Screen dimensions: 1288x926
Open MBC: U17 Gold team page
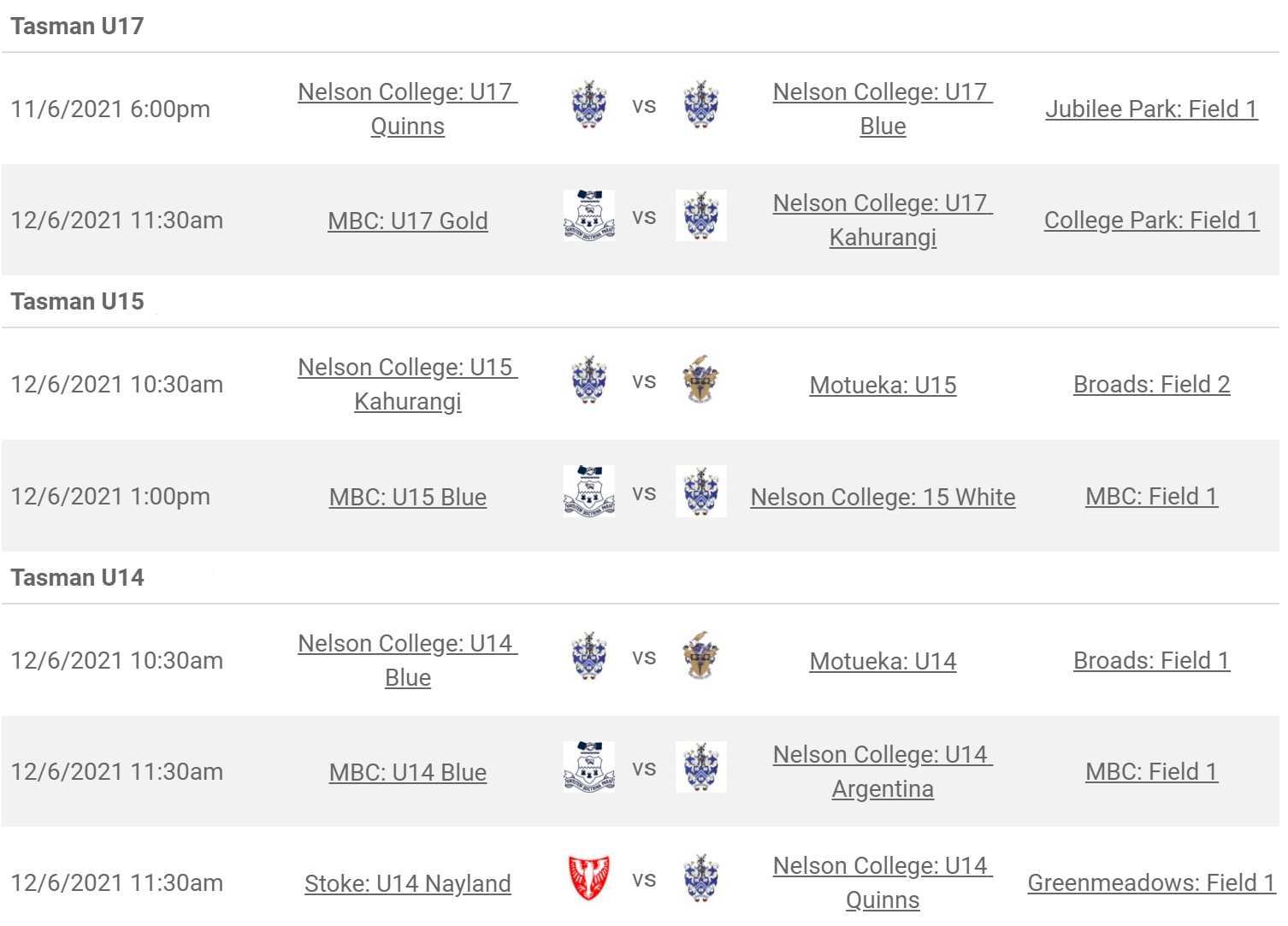coord(407,221)
